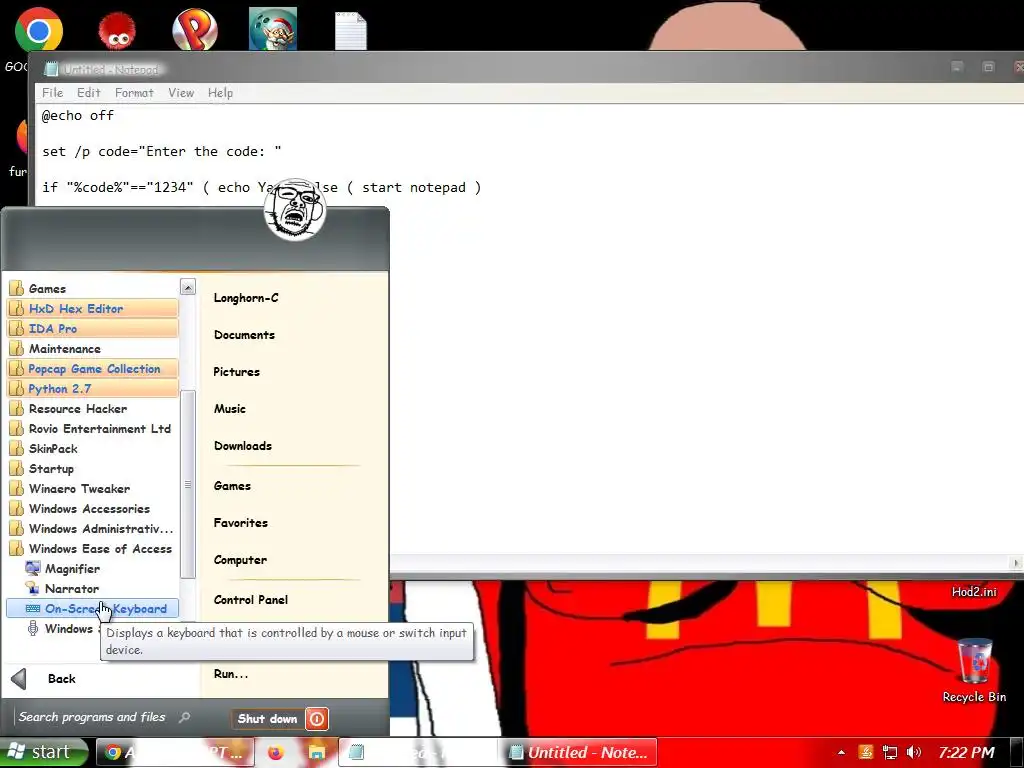
Task: Open Notepad View menu
Action: [x=181, y=93]
